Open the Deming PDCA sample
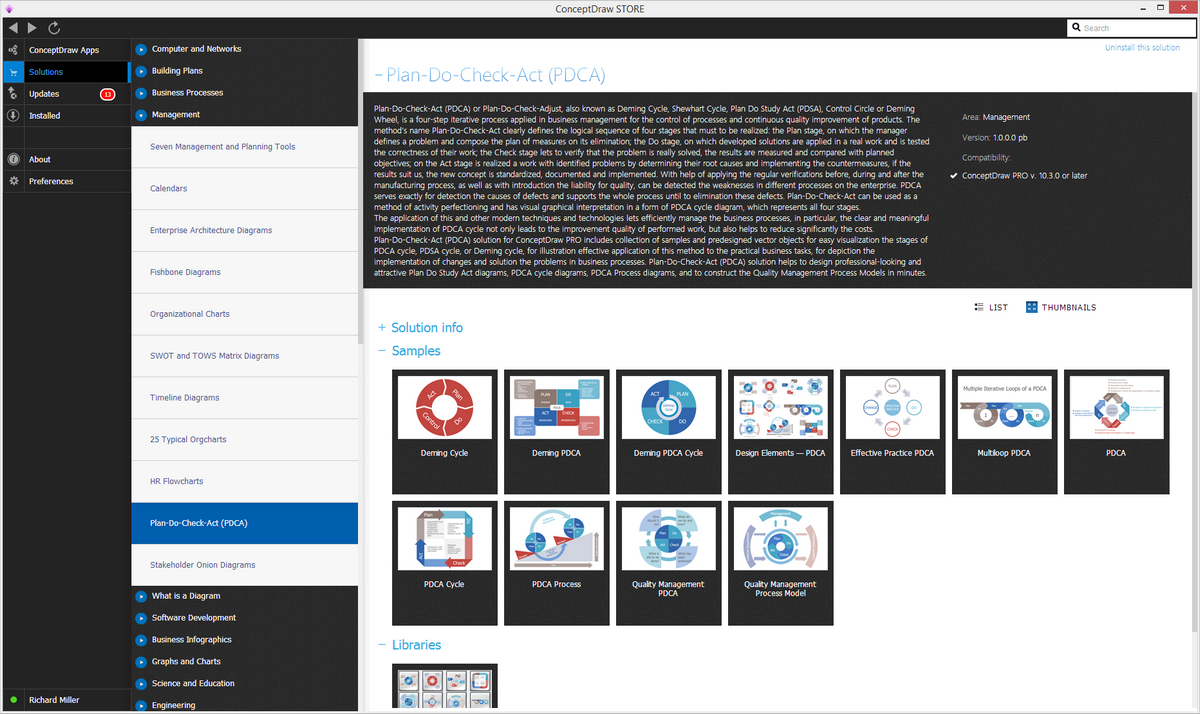 coord(557,431)
